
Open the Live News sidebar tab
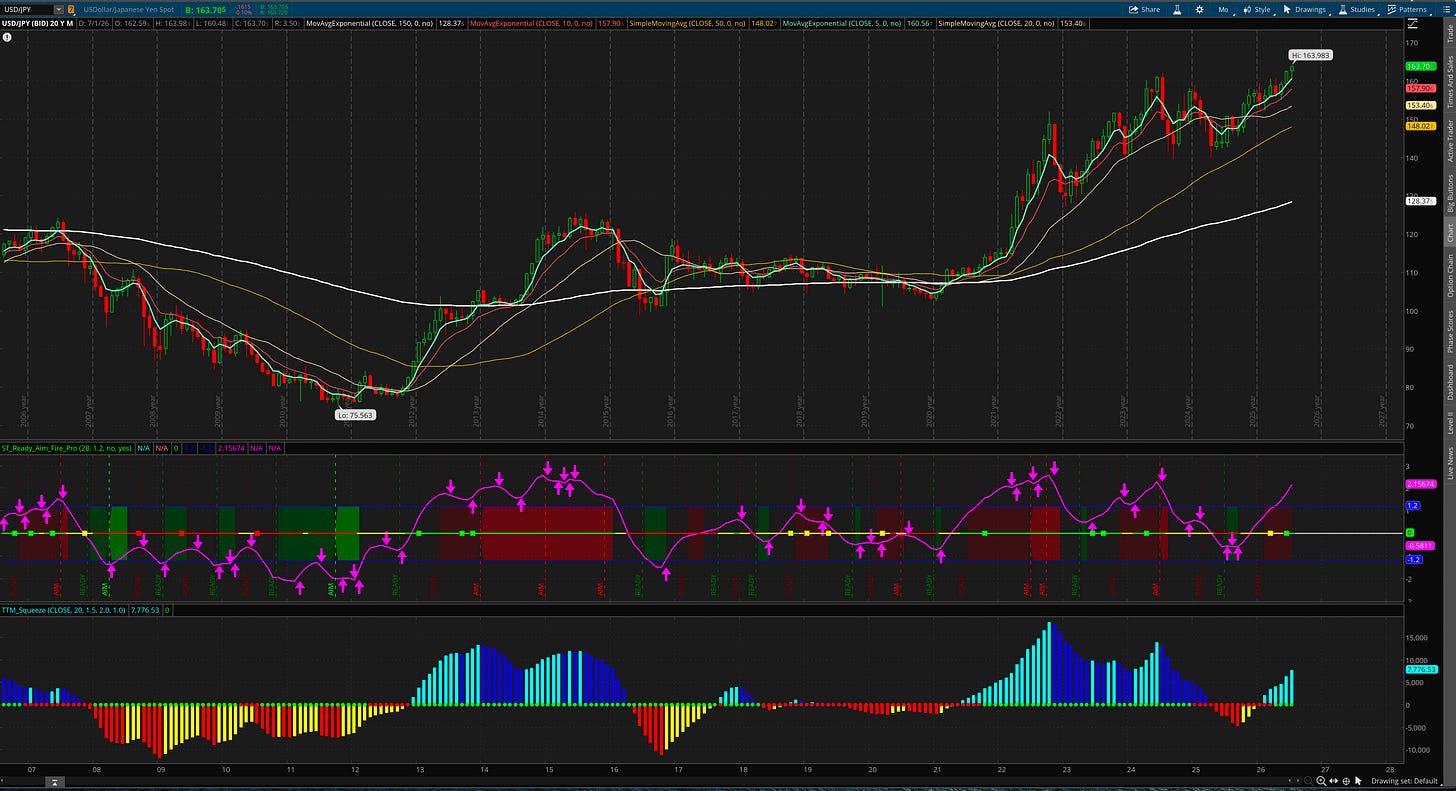point(1450,463)
